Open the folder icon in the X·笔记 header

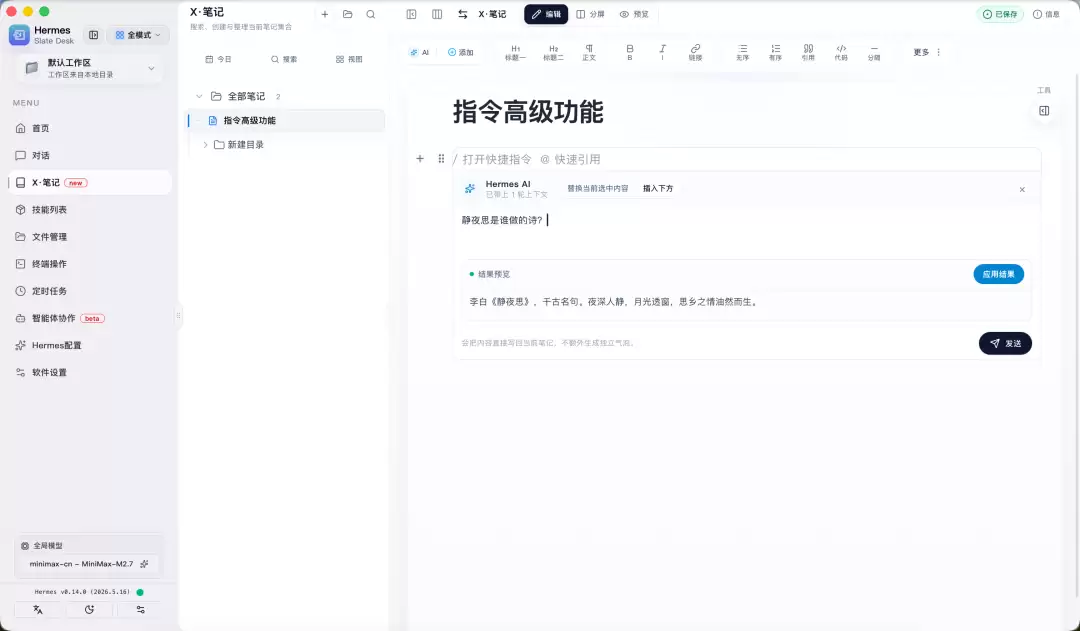pos(348,14)
